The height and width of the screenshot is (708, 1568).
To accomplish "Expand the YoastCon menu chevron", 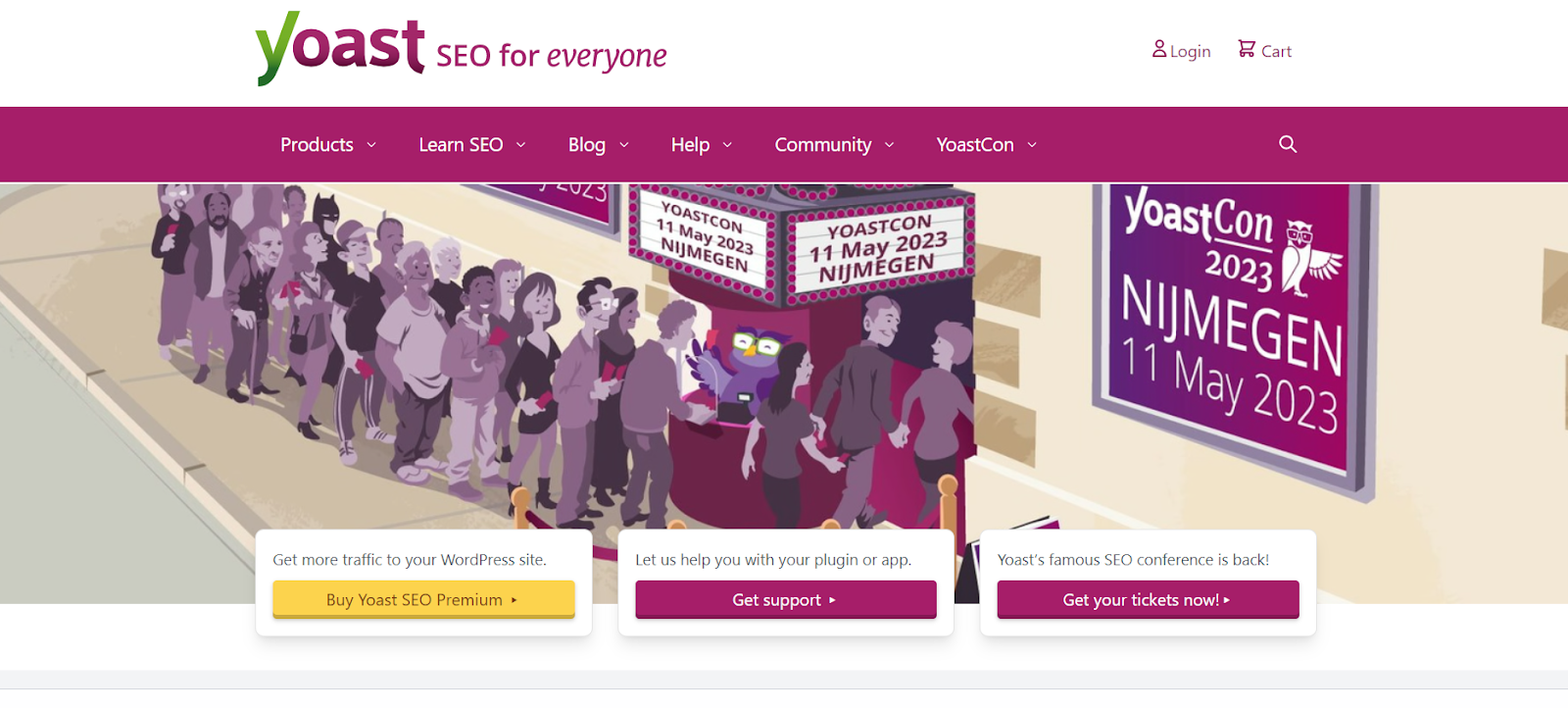I will (x=1032, y=145).
